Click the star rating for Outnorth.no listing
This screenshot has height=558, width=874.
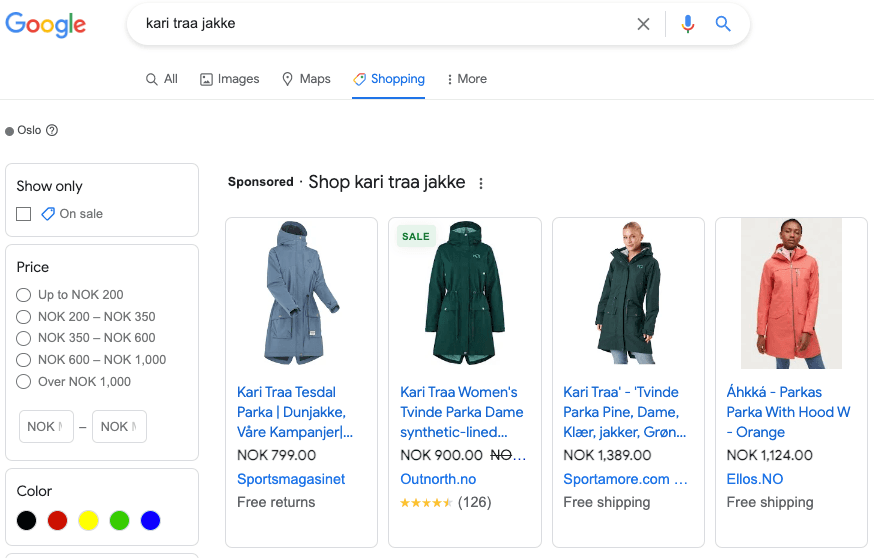pos(426,503)
